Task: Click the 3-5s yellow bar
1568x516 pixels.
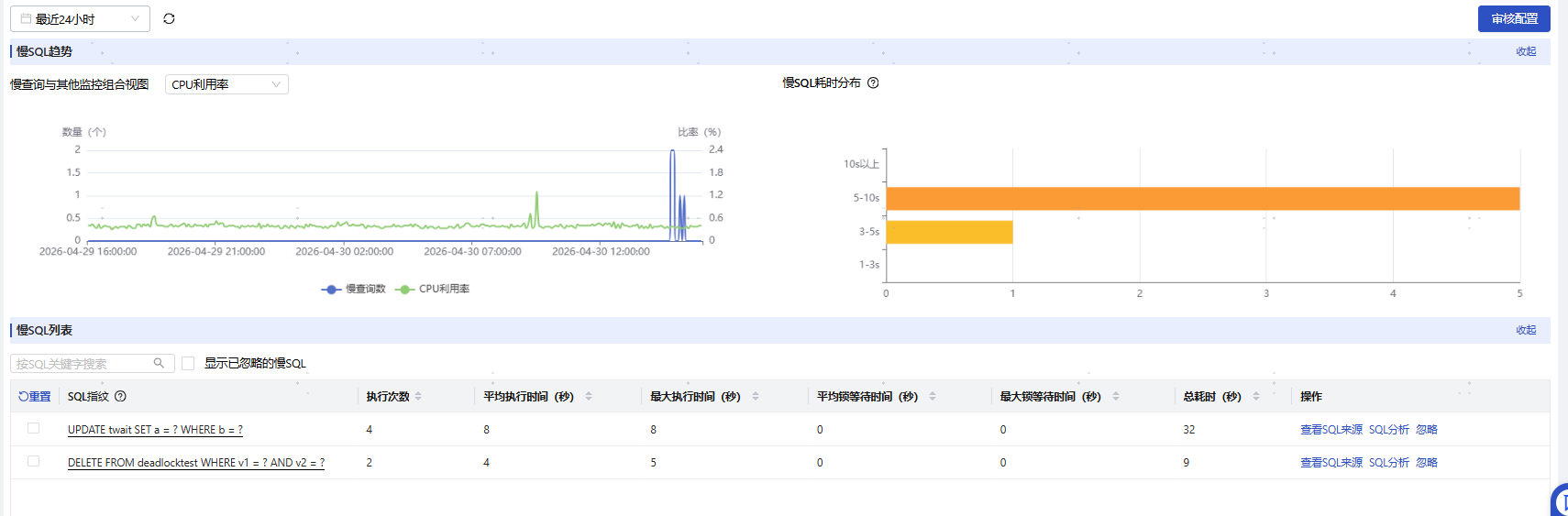Action: (x=949, y=232)
